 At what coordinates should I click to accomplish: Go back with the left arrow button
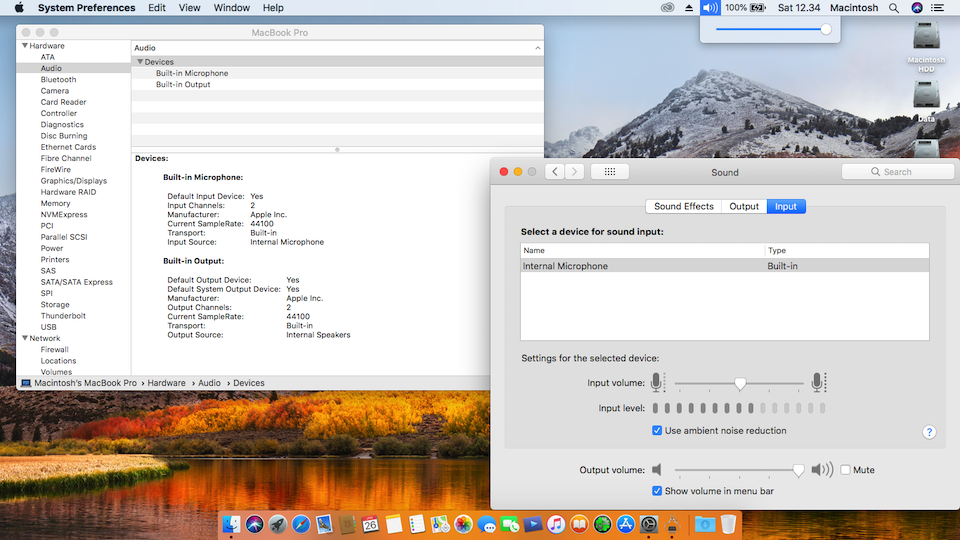pyautogui.click(x=555, y=172)
